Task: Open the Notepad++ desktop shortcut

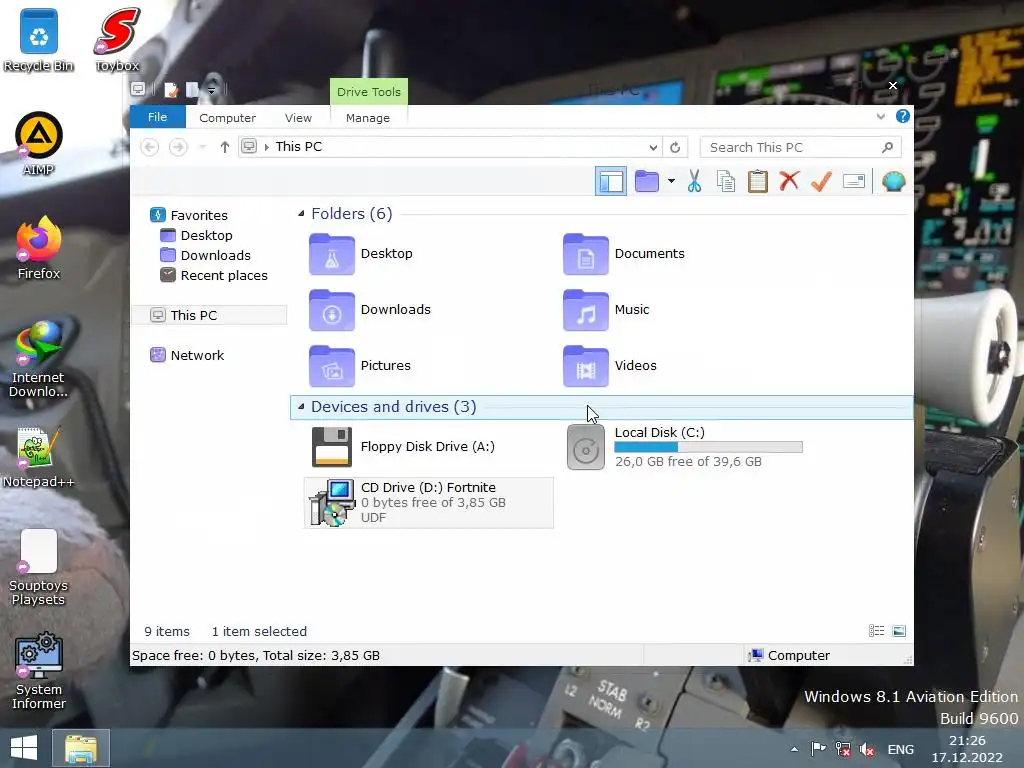Action: (39, 456)
